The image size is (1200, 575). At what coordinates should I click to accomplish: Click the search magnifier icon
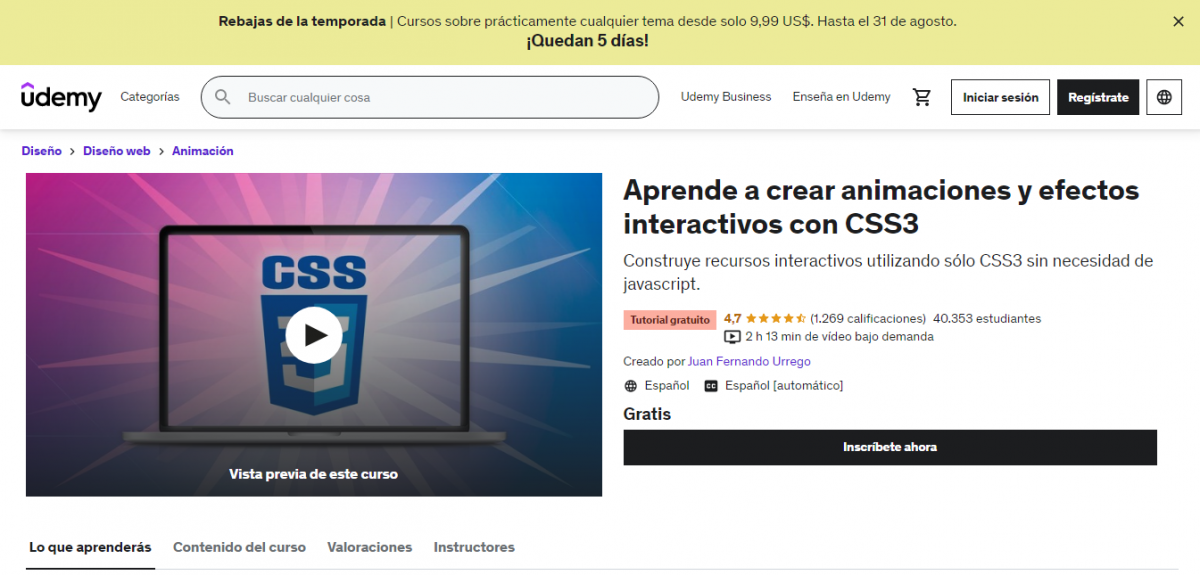coord(223,97)
